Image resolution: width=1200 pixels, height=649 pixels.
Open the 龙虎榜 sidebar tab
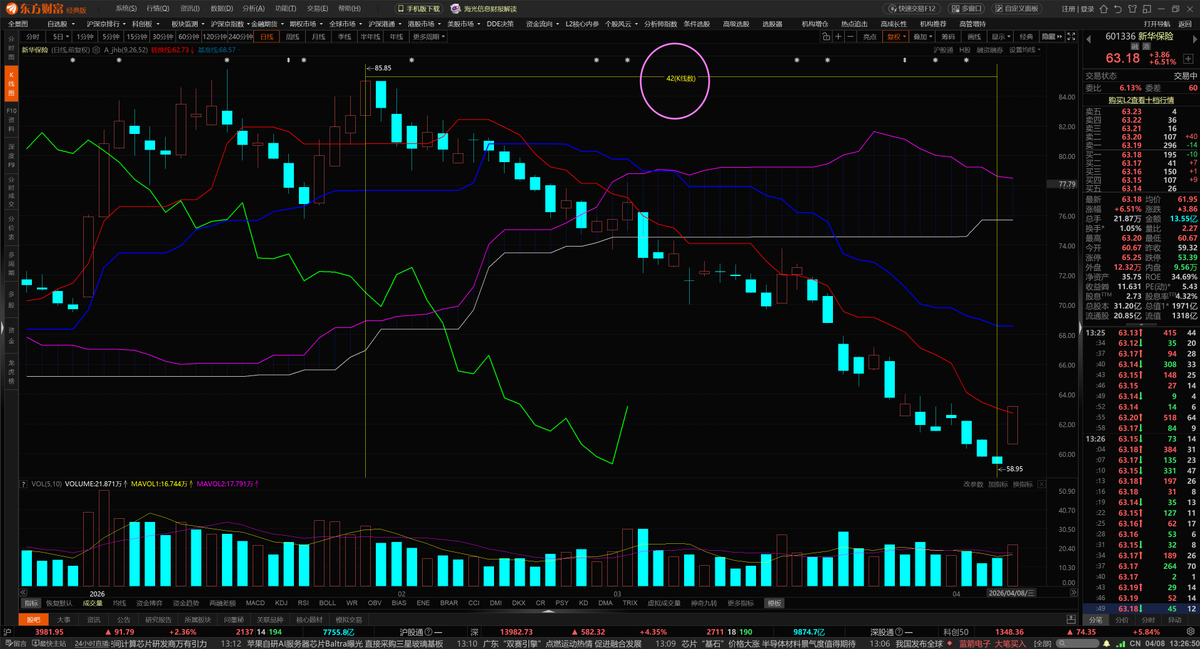(11, 373)
